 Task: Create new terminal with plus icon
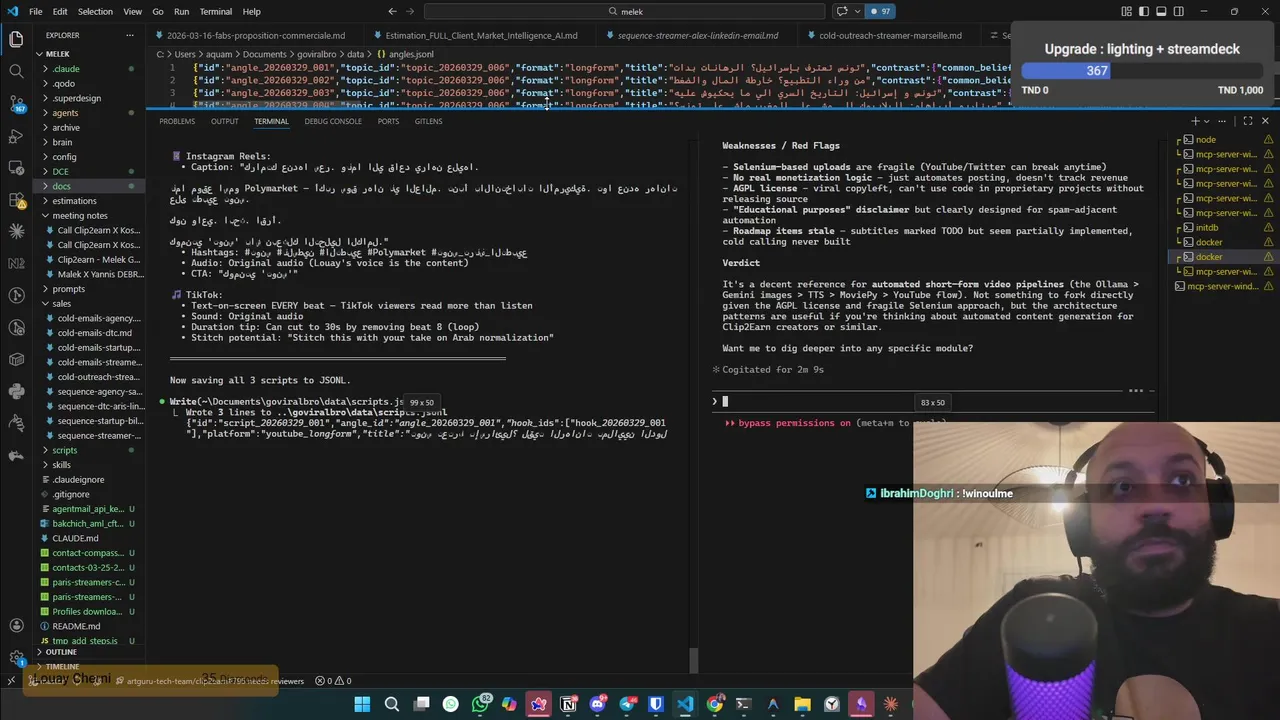coord(1194,121)
